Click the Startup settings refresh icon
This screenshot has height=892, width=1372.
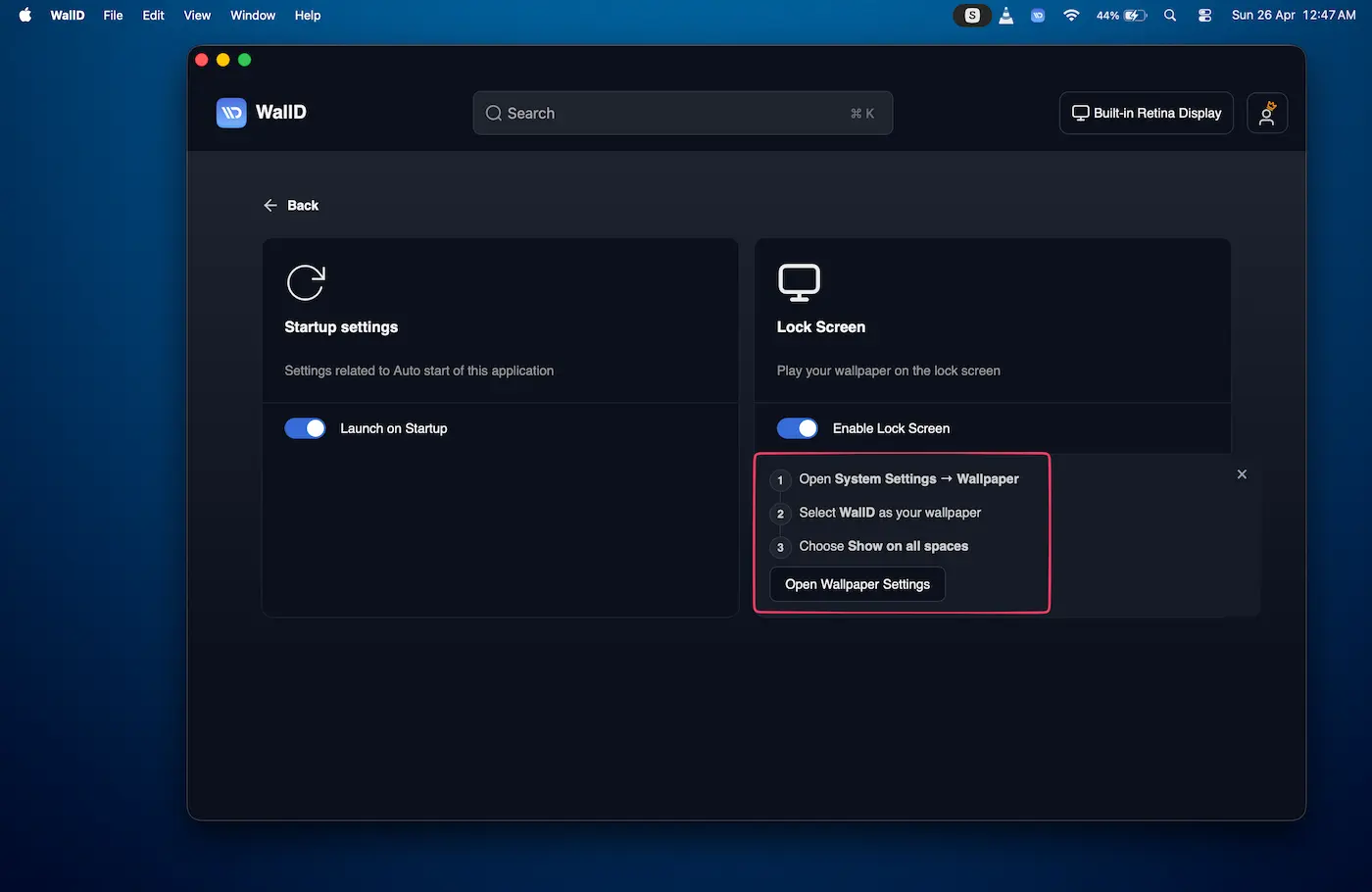pyautogui.click(x=306, y=282)
